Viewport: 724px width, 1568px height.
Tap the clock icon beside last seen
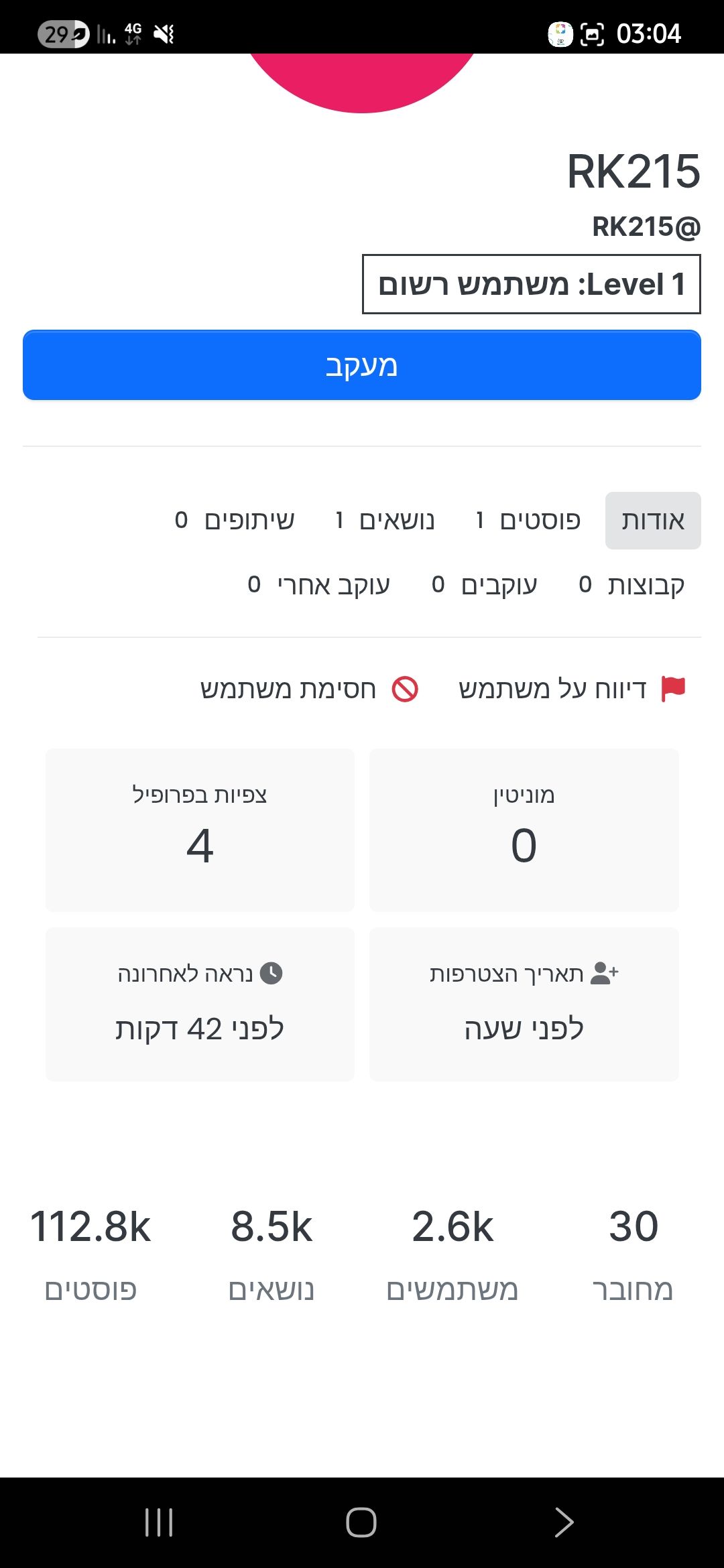[271, 973]
